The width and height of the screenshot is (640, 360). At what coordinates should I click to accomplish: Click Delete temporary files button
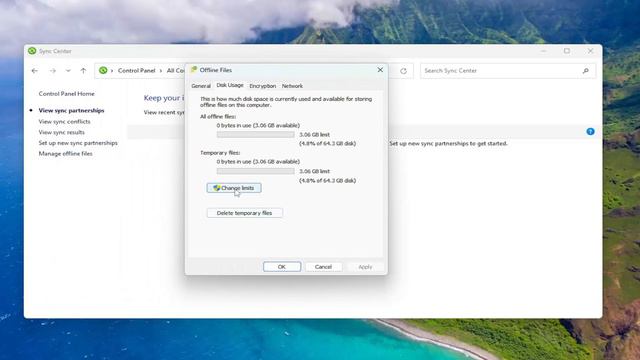point(244,213)
